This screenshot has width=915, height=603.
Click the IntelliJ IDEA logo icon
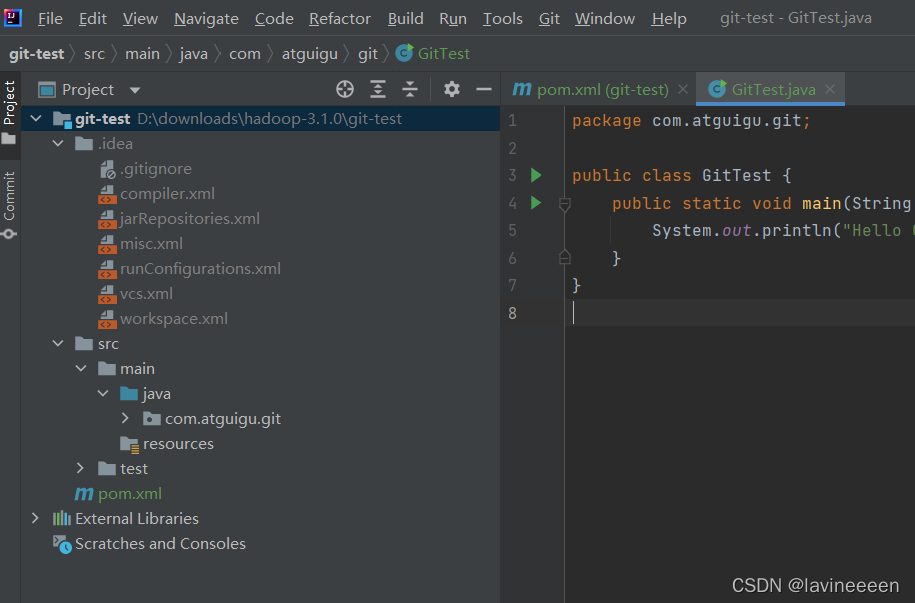pos(12,18)
